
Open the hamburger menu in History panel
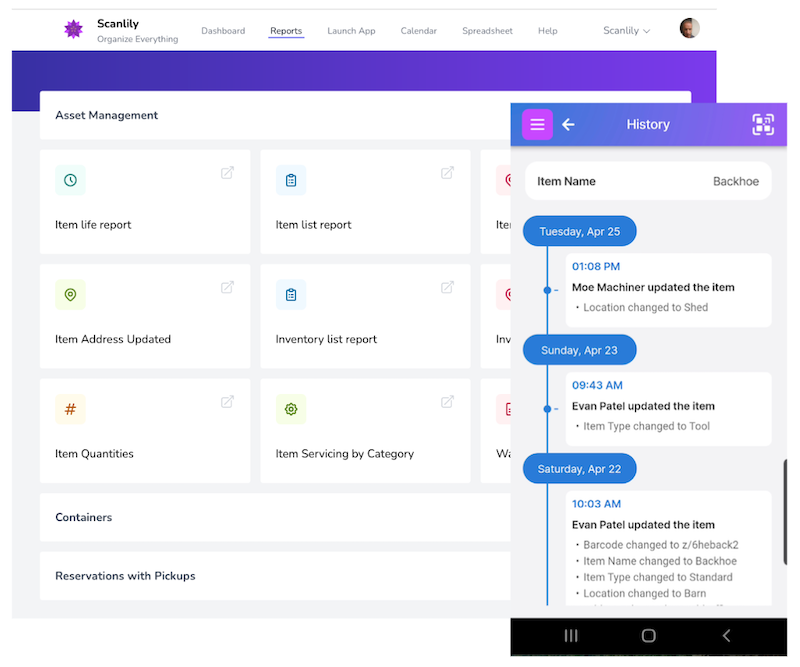tap(537, 125)
